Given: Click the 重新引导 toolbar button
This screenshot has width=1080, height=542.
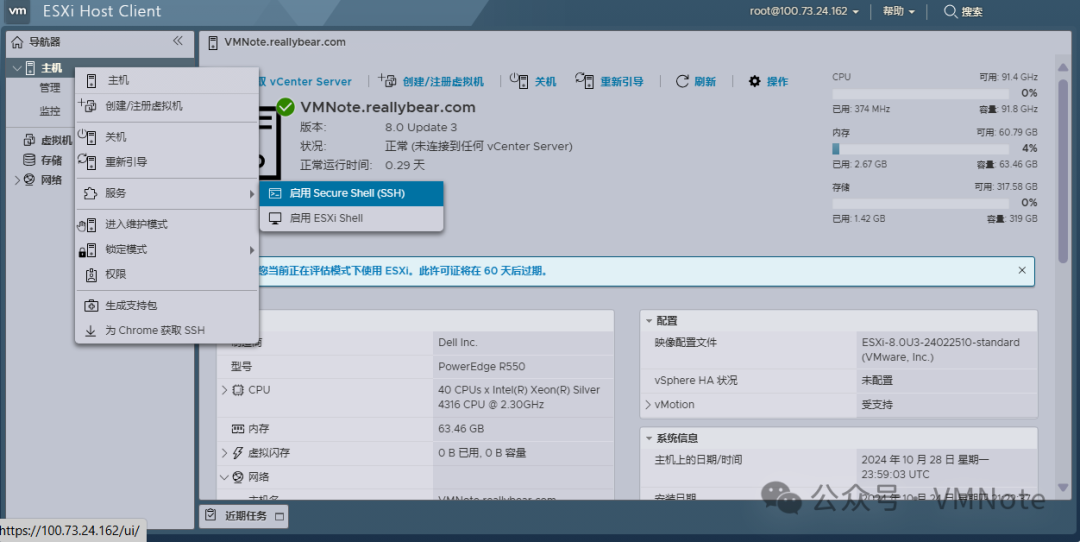Looking at the screenshot, I should tap(610, 81).
